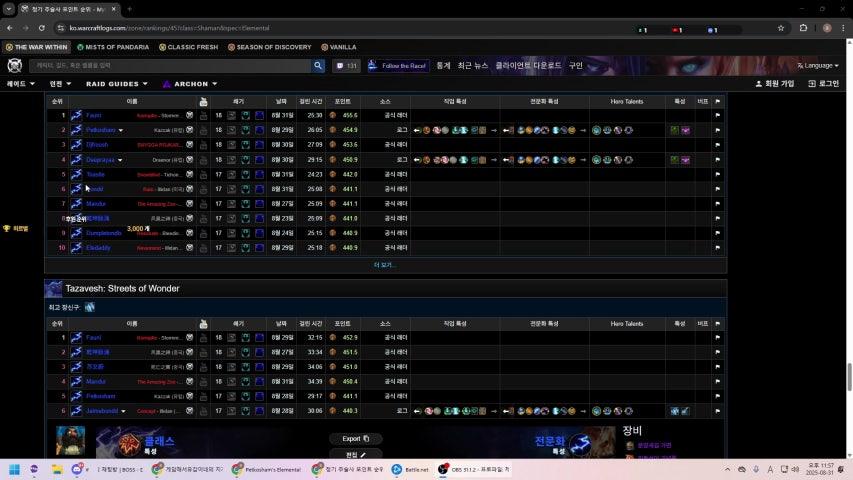853x480 pixels.
Task: Expand the Language dropdown
Action: point(818,65)
